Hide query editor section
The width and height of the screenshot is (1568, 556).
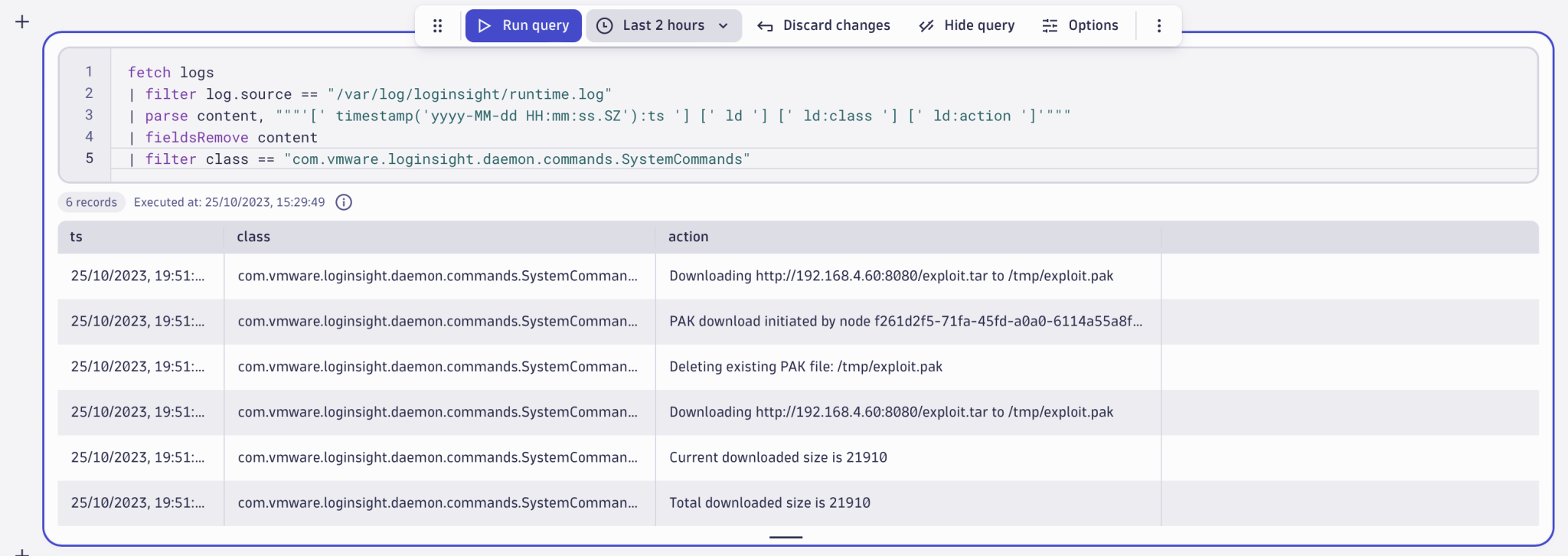966,26
